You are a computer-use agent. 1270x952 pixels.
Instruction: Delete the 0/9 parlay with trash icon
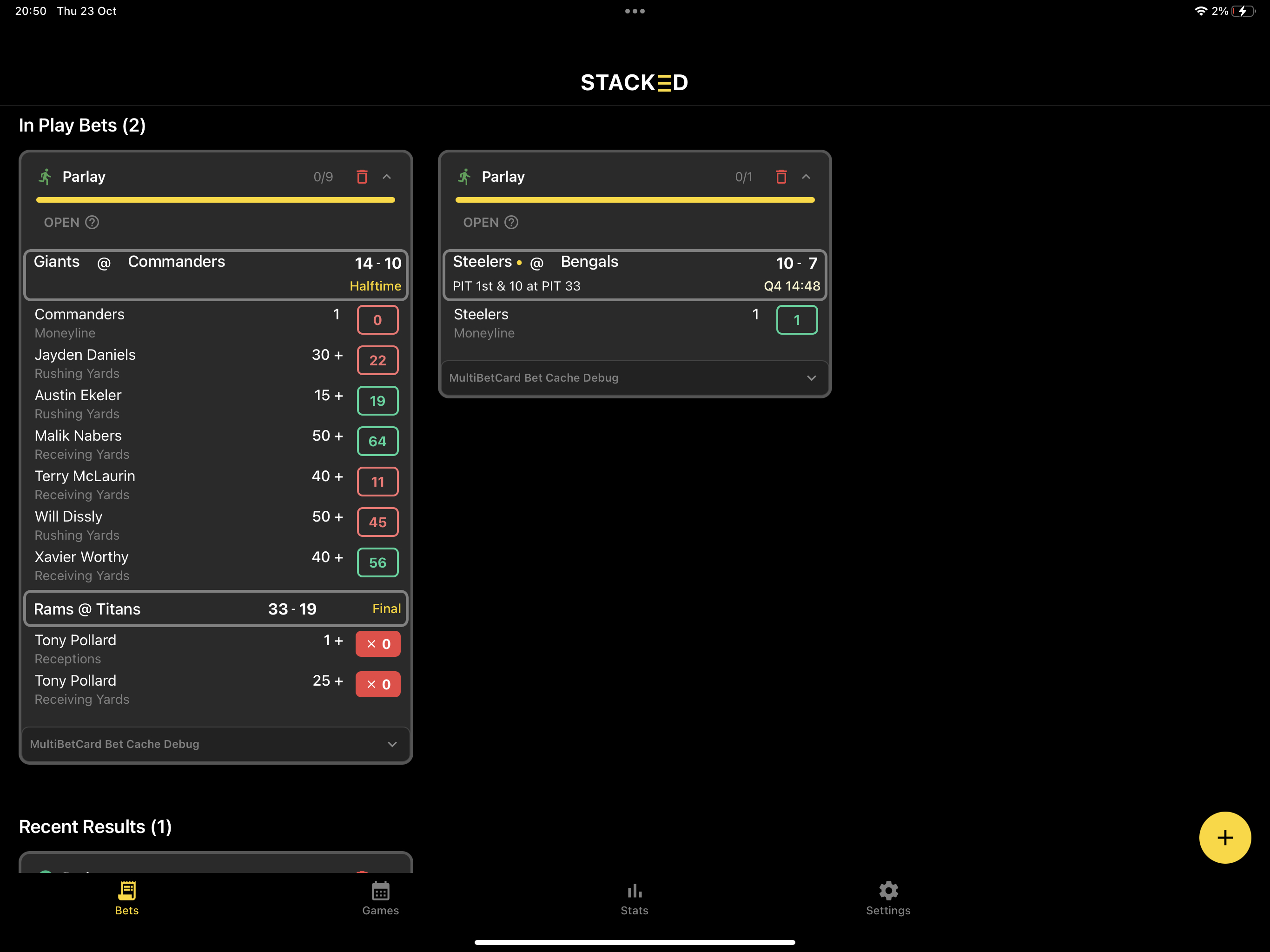[x=362, y=176]
